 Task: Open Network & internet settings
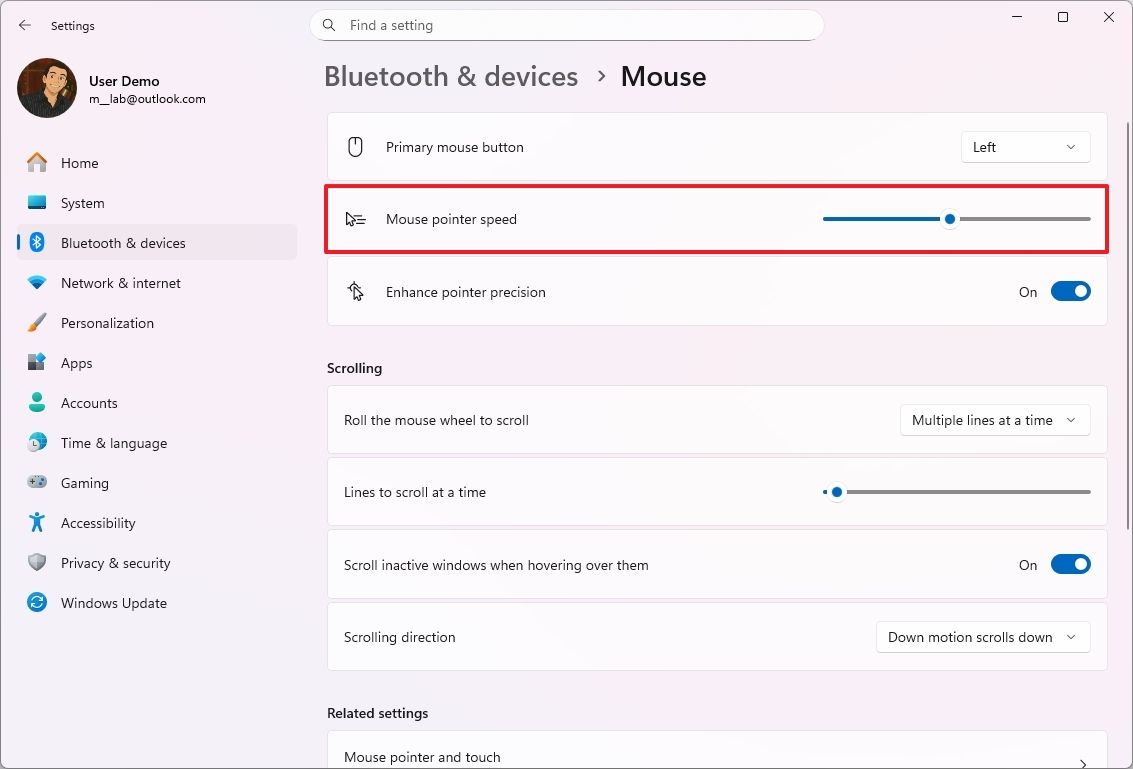[x=120, y=282]
